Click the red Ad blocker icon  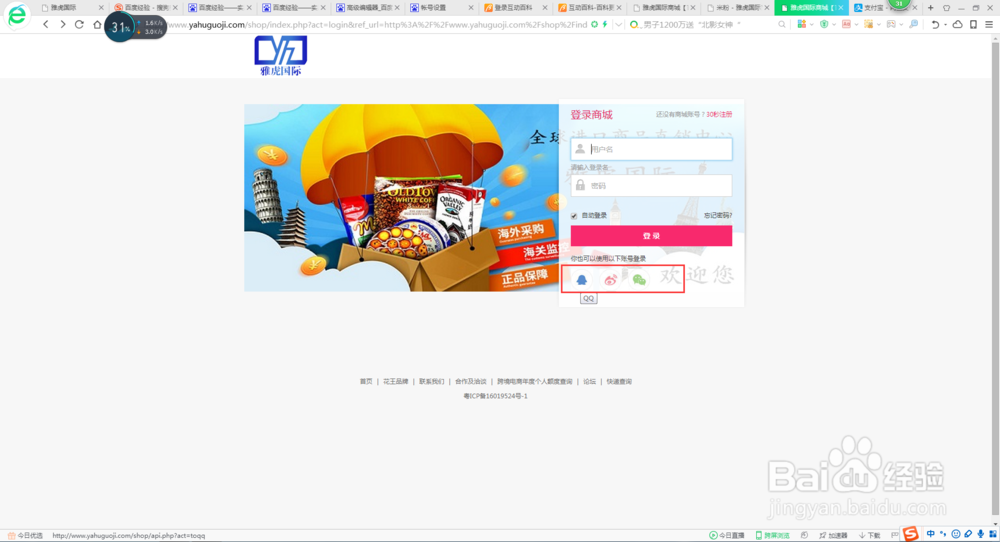click(x=846, y=24)
